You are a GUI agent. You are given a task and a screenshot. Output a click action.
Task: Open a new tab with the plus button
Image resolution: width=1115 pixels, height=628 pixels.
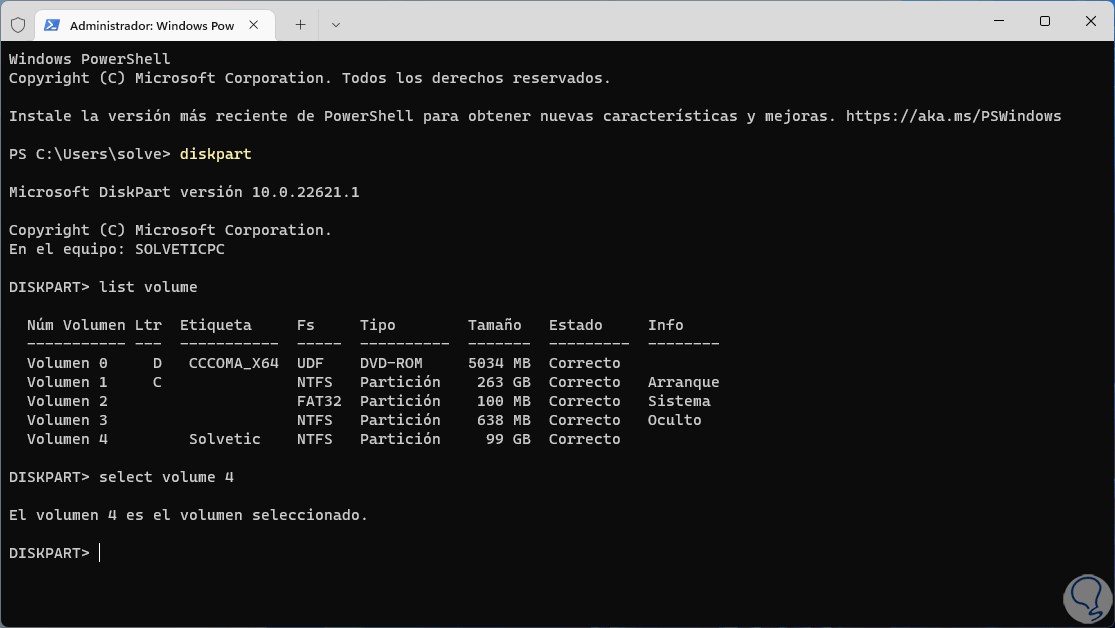click(301, 25)
